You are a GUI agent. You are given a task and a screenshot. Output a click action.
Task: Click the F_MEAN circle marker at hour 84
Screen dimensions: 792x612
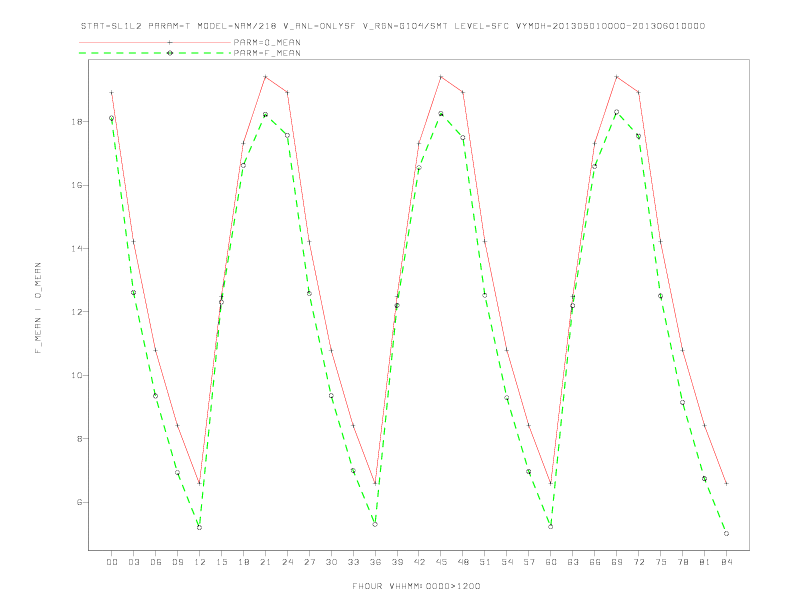(x=726, y=534)
